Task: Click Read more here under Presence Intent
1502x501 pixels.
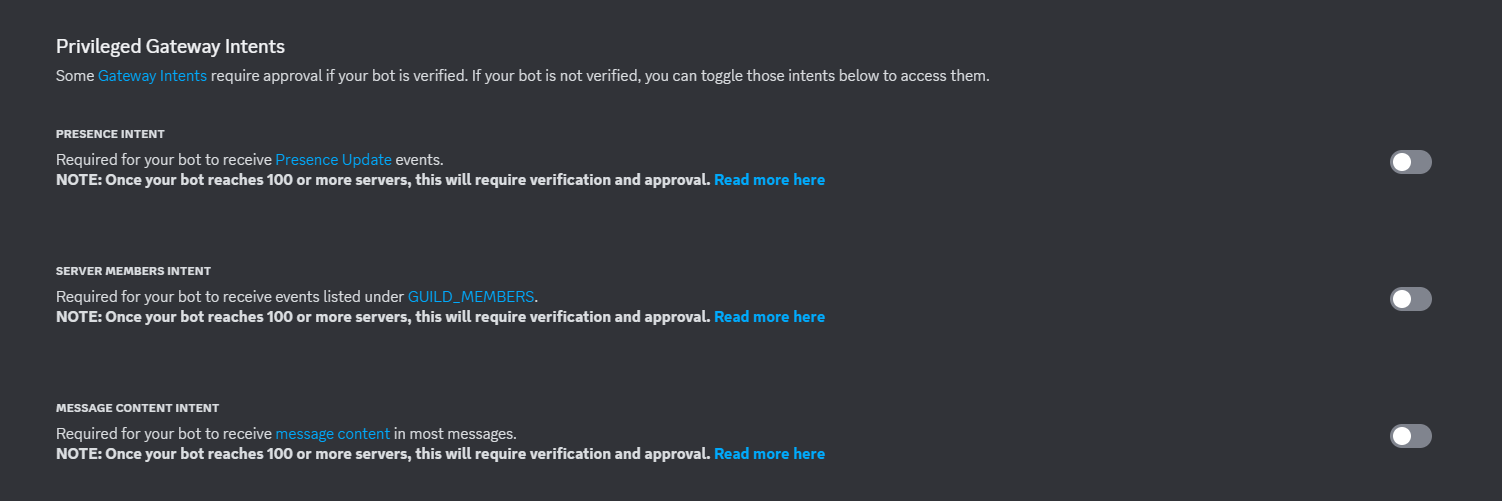Action: 769,180
